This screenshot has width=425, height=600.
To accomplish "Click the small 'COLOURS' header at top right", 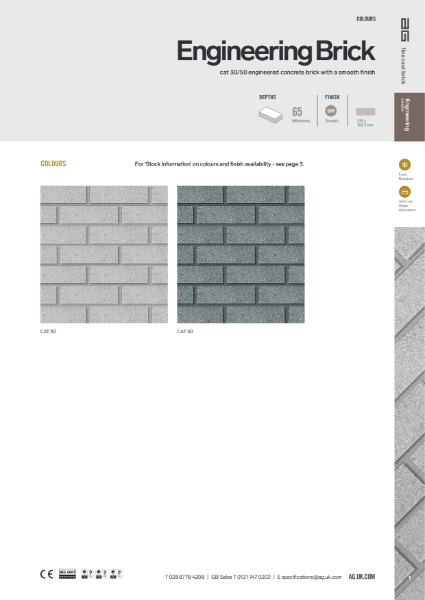I will pos(366,18).
